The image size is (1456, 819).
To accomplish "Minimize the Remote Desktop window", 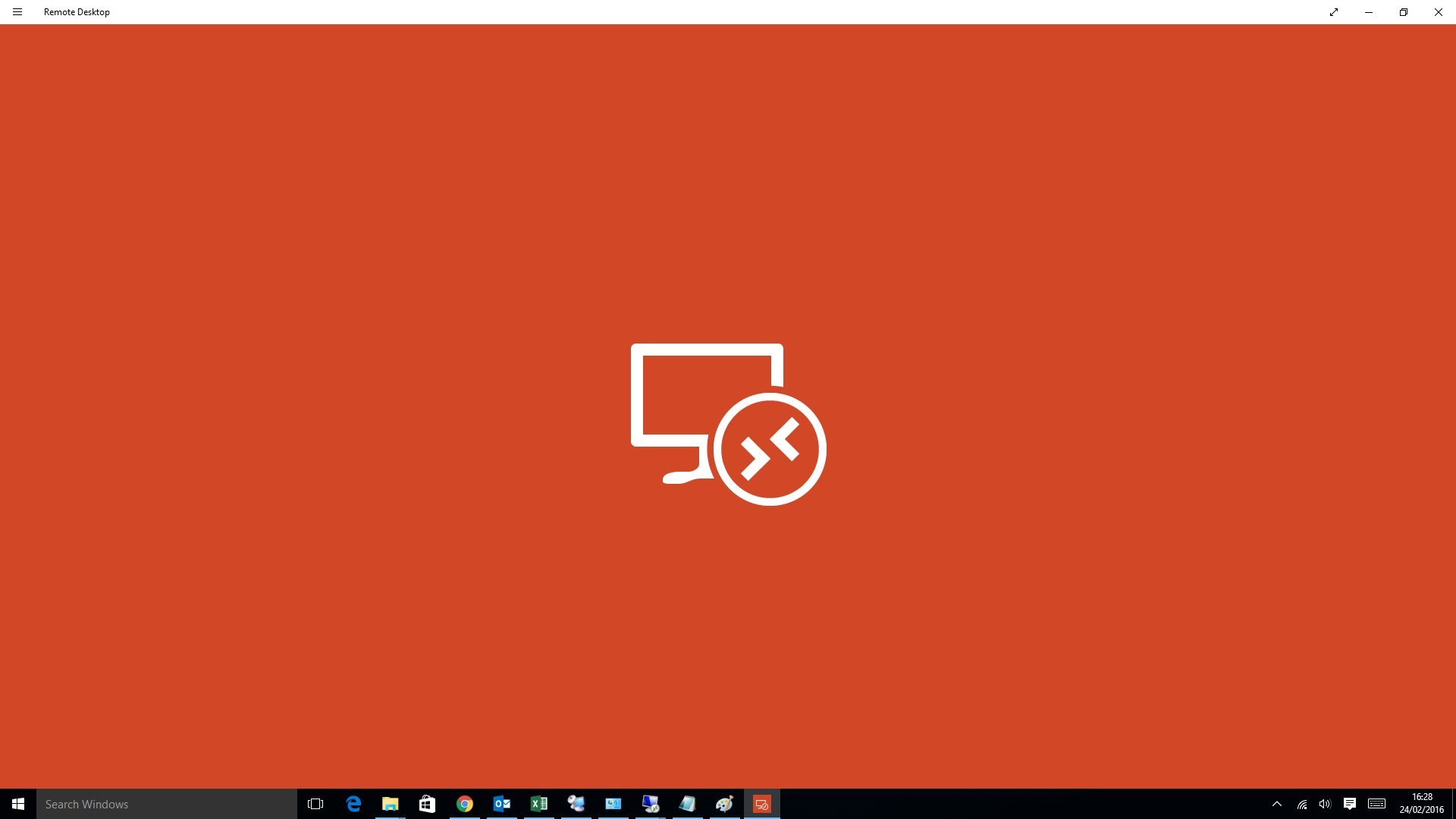I will click(1369, 12).
